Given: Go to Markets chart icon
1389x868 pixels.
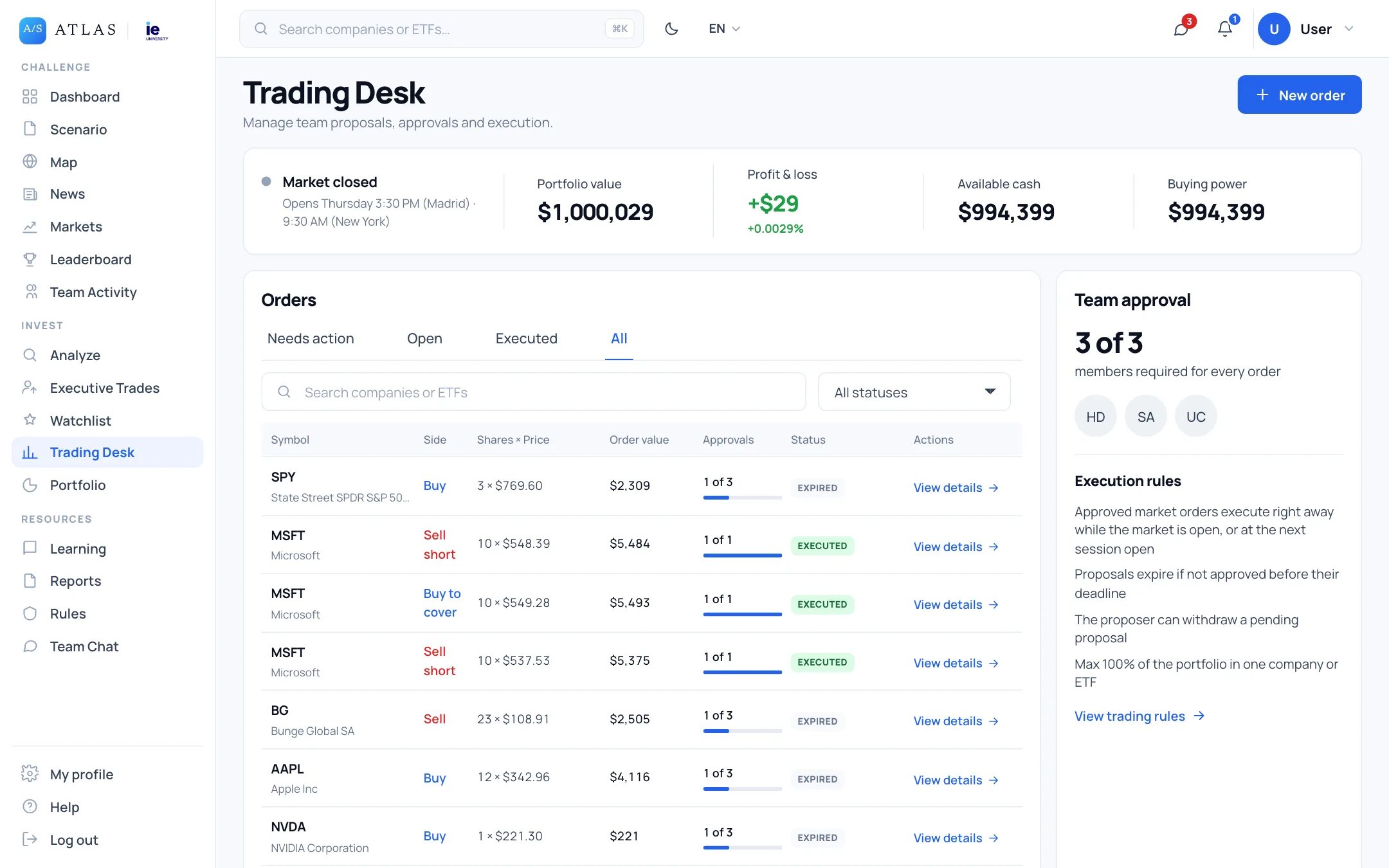Looking at the screenshot, I should coord(30,226).
